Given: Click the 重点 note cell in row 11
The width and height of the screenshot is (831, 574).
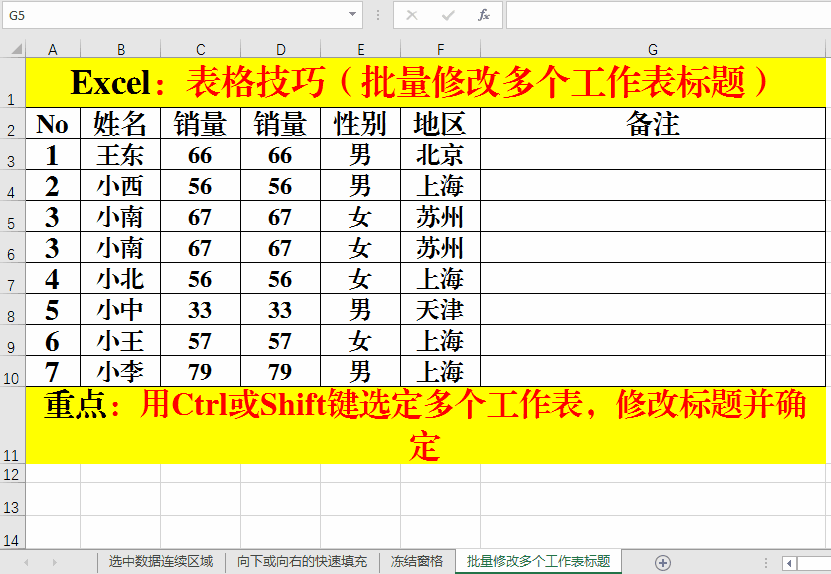Looking at the screenshot, I should [426, 426].
